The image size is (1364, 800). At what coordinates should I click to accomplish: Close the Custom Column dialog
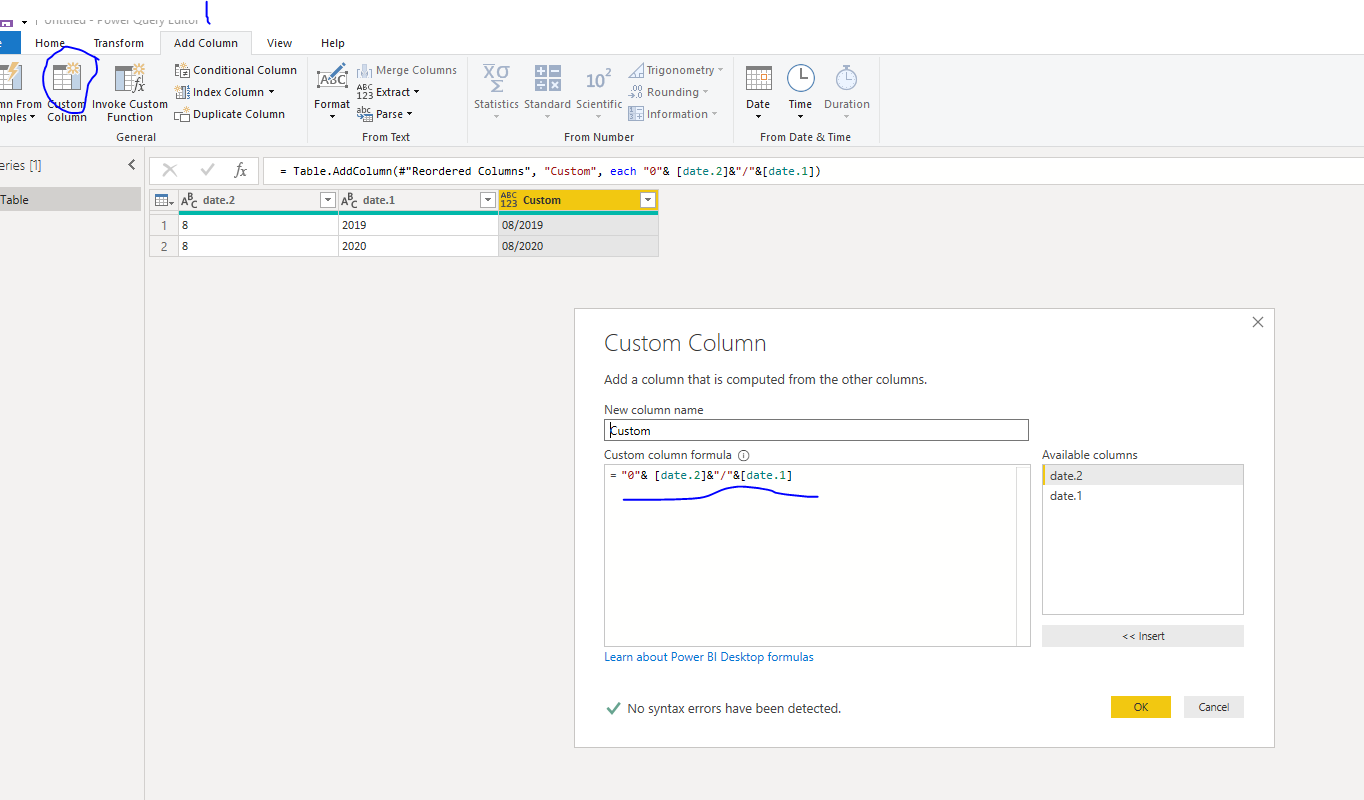(x=1258, y=322)
